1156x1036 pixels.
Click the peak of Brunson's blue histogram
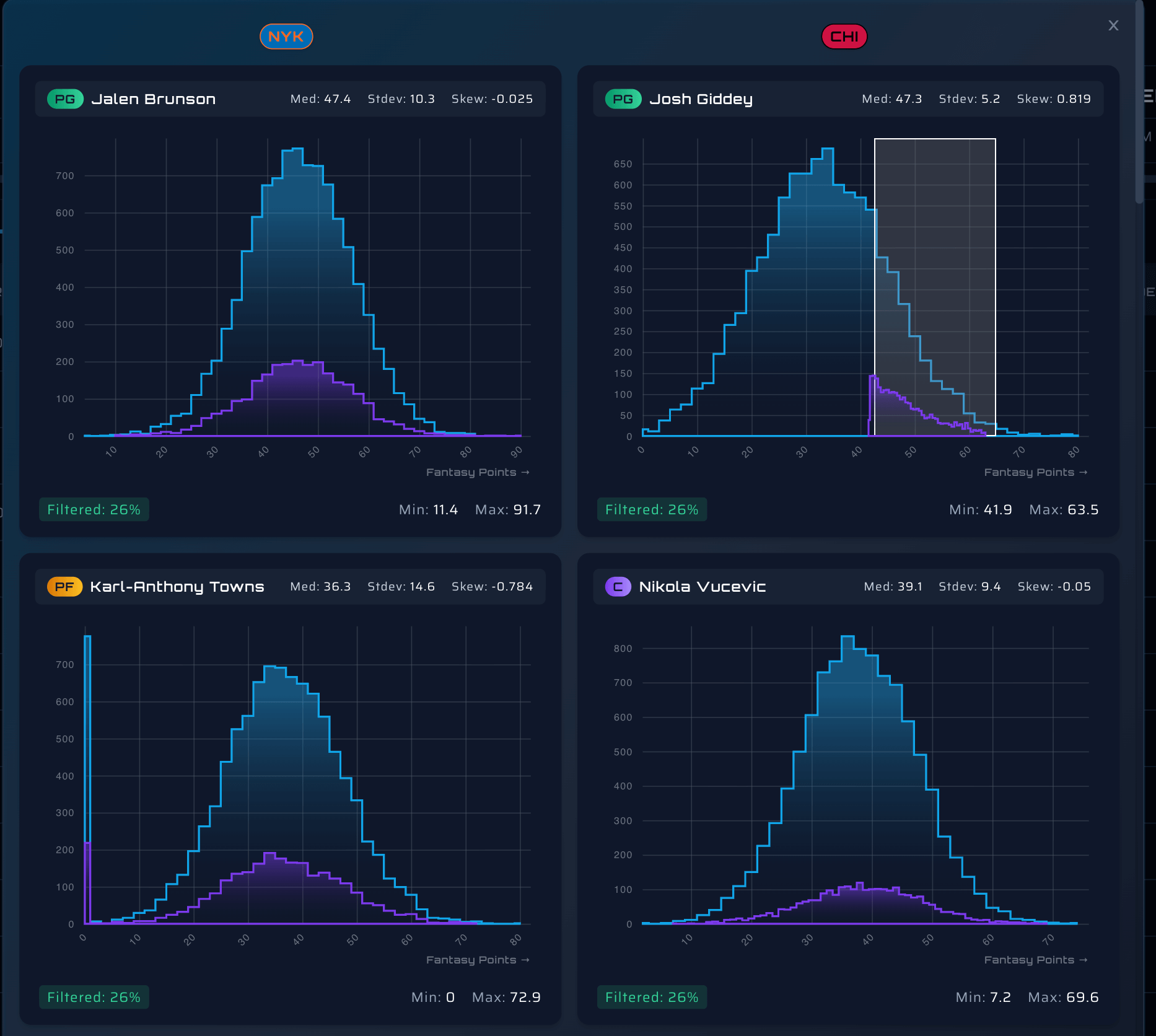pyautogui.click(x=292, y=150)
